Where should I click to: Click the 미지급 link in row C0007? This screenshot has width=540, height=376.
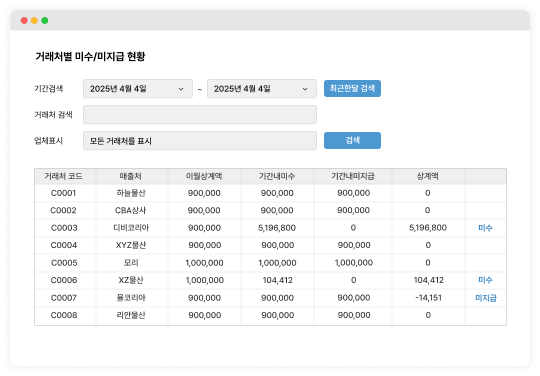[486, 298]
